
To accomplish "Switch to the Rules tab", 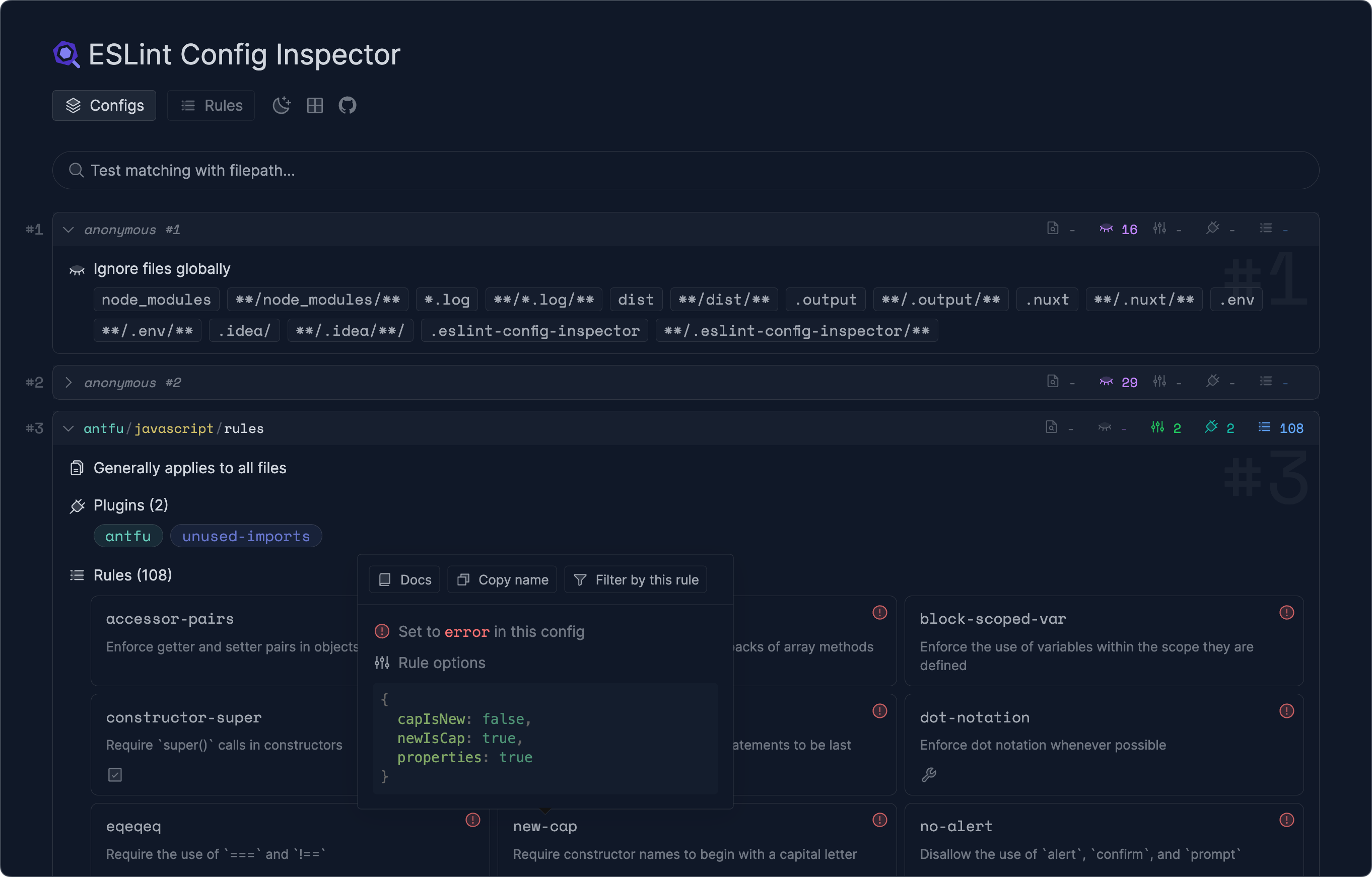I will [x=211, y=105].
